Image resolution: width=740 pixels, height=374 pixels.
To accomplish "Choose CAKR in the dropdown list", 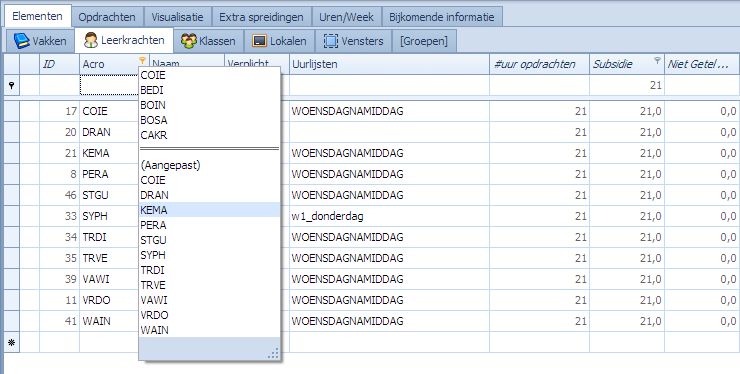I will [209, 135].
